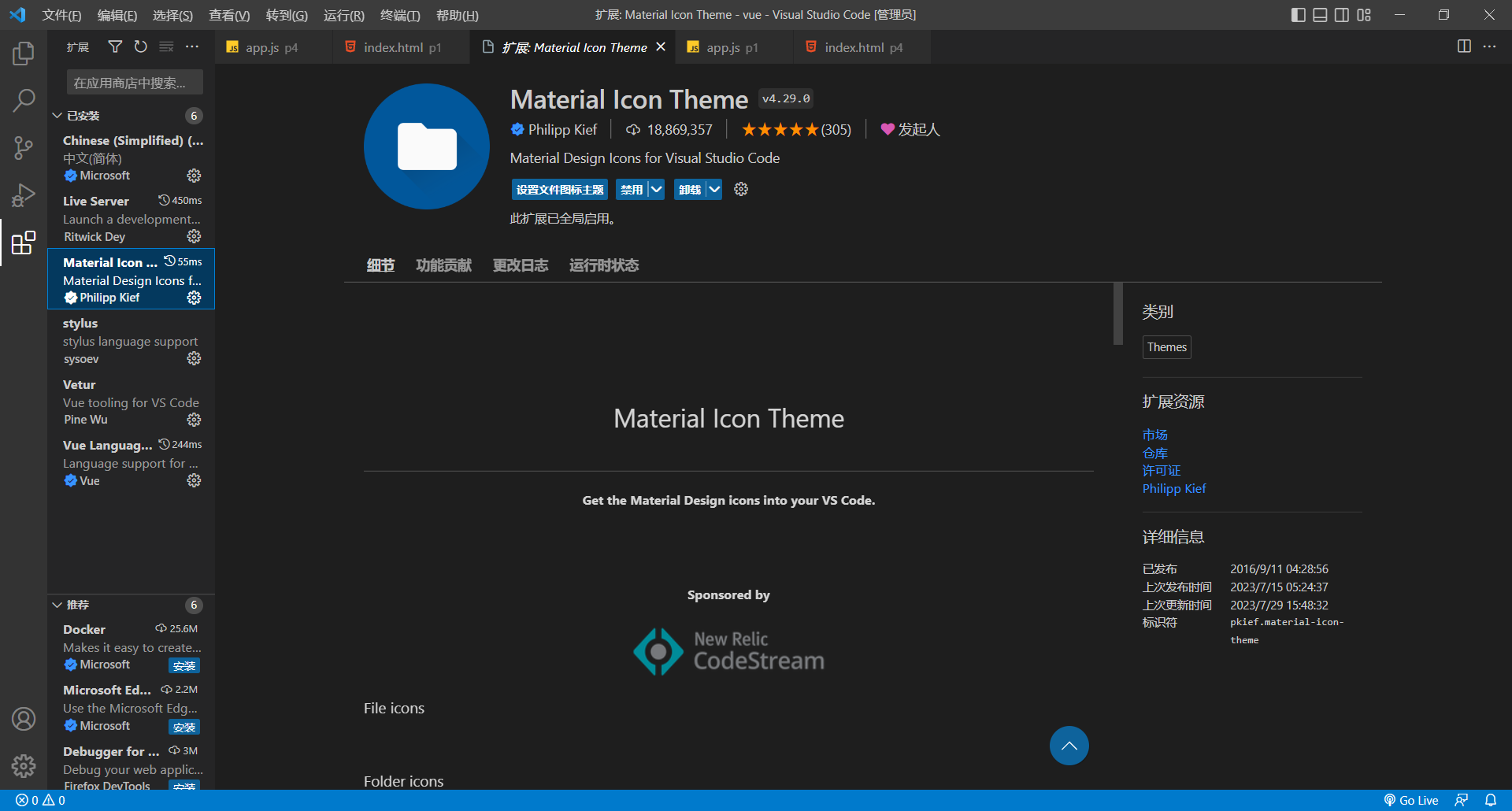The image size is (1512, 811).
Task: Open the Search view in activity bar
Action: pos(24,100)
